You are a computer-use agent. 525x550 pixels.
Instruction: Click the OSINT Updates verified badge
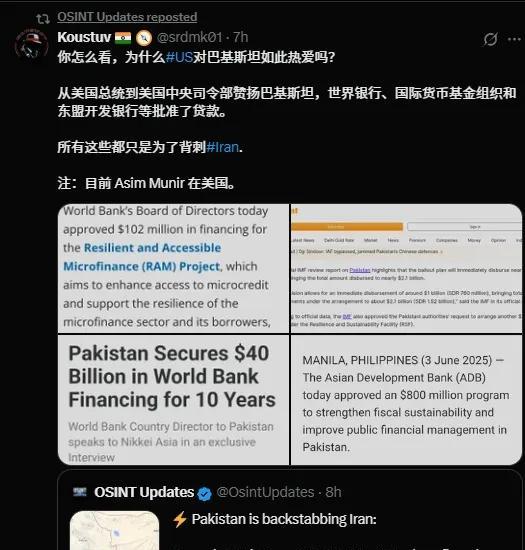click(204, 494)
